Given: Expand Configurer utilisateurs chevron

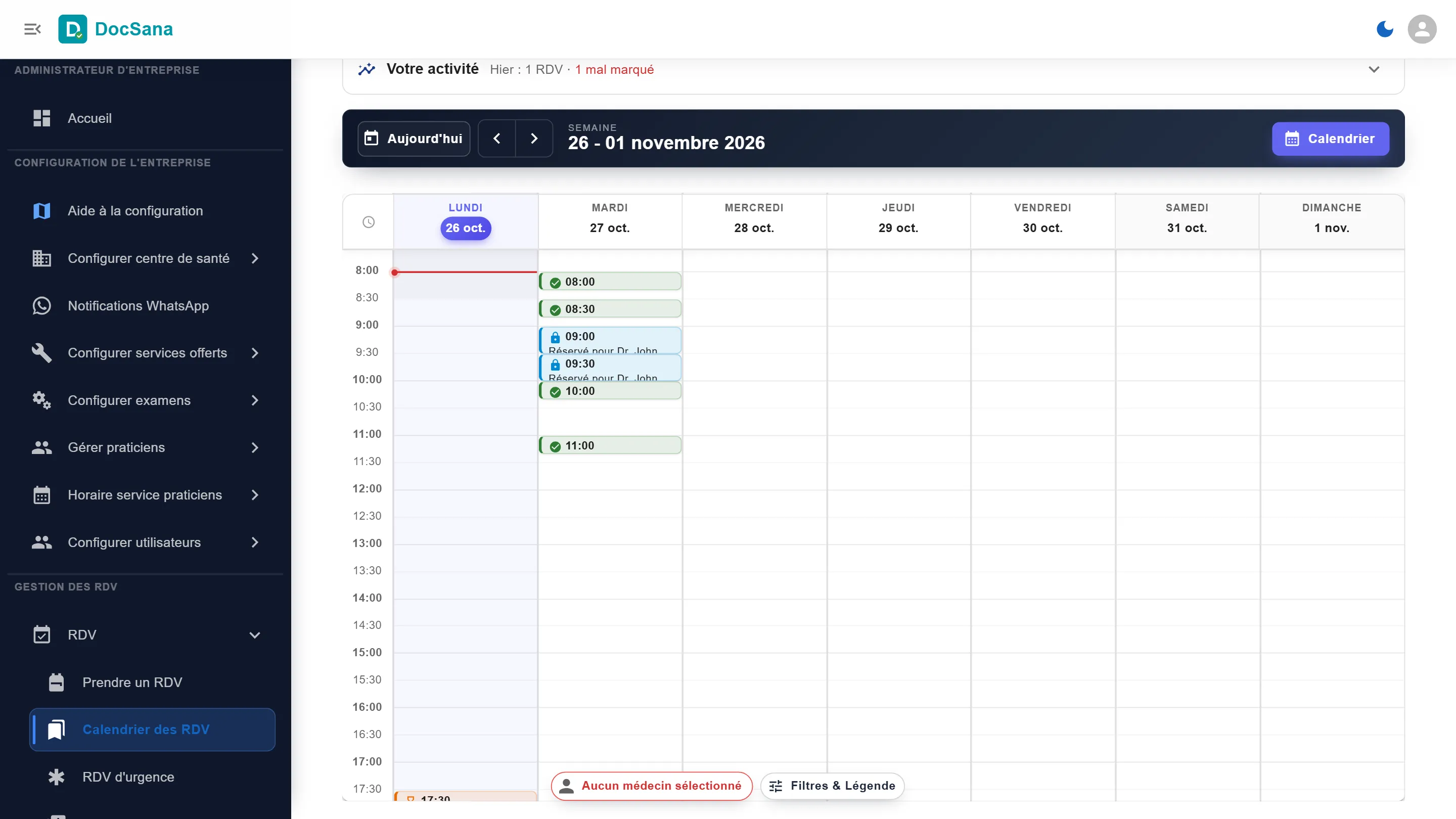Looking at the screenshot, I should coord(255,542).
